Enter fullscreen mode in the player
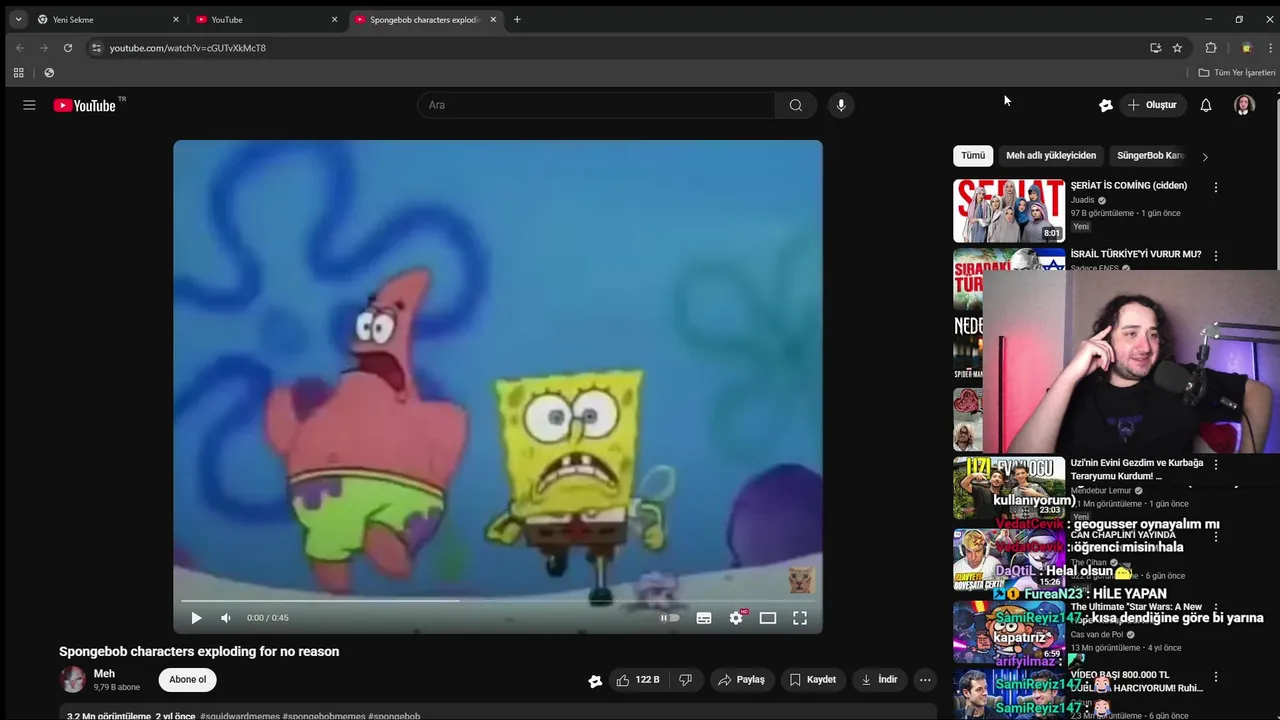Viewport: 1280px width, 720px height. (800, 618)
